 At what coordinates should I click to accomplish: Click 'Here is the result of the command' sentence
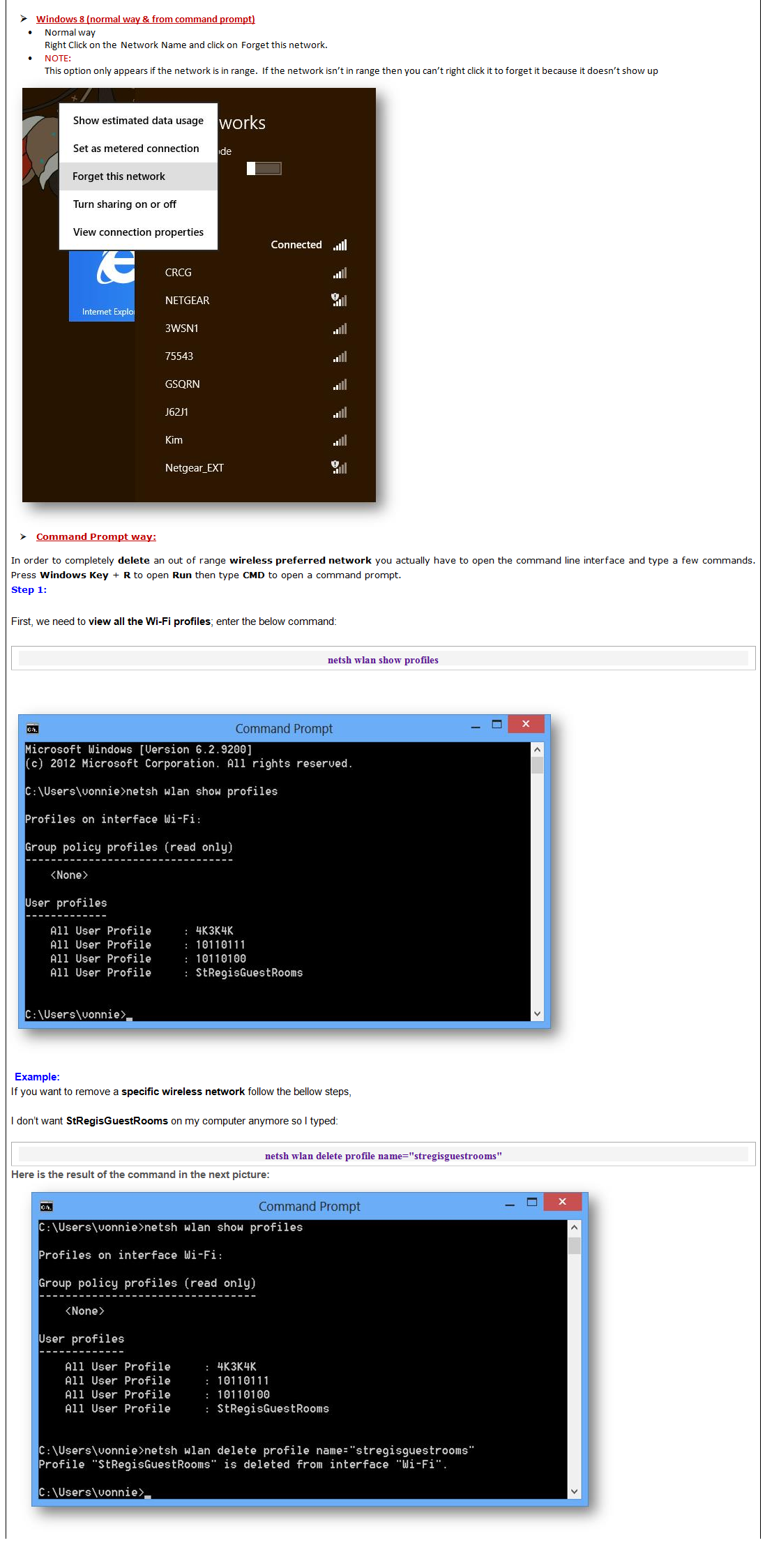[140, 1175]
